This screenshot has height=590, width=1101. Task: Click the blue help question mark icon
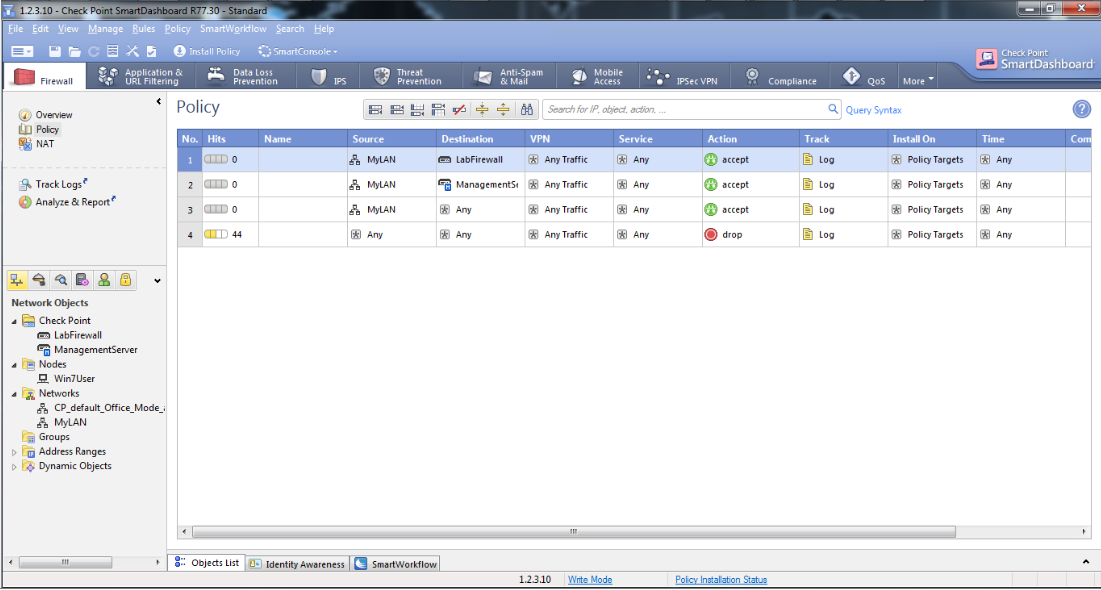point(1081,110)
